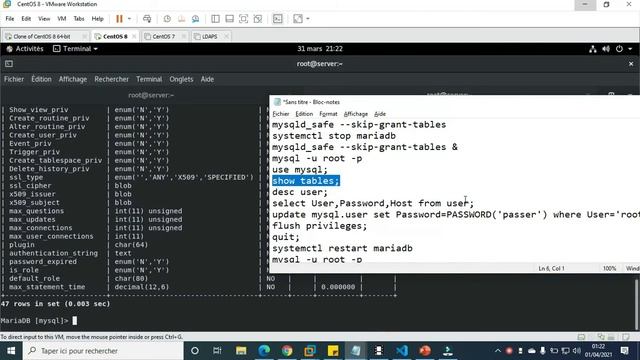The width and height of the screenshot is (640, 360).
Task: Click the GNOME clock showing 31 mars 21:22
Action: point(320,49)
